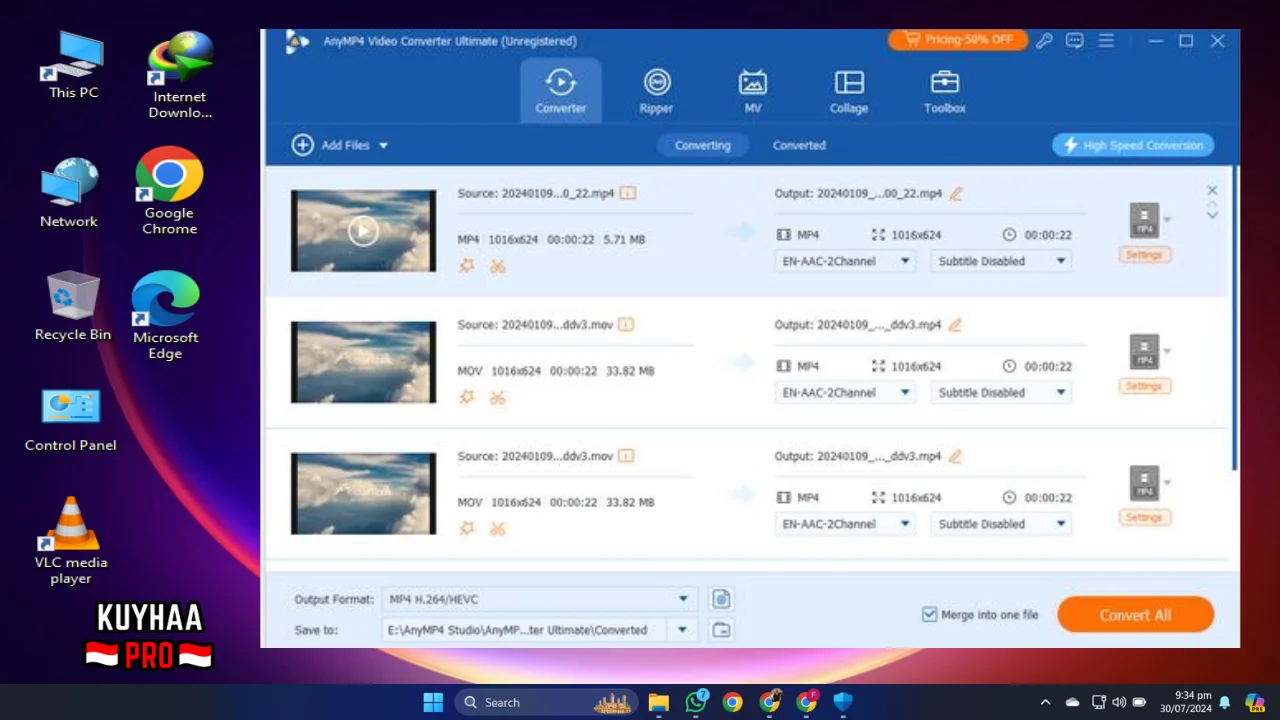Open the Windows Start menu

[433, 702]
